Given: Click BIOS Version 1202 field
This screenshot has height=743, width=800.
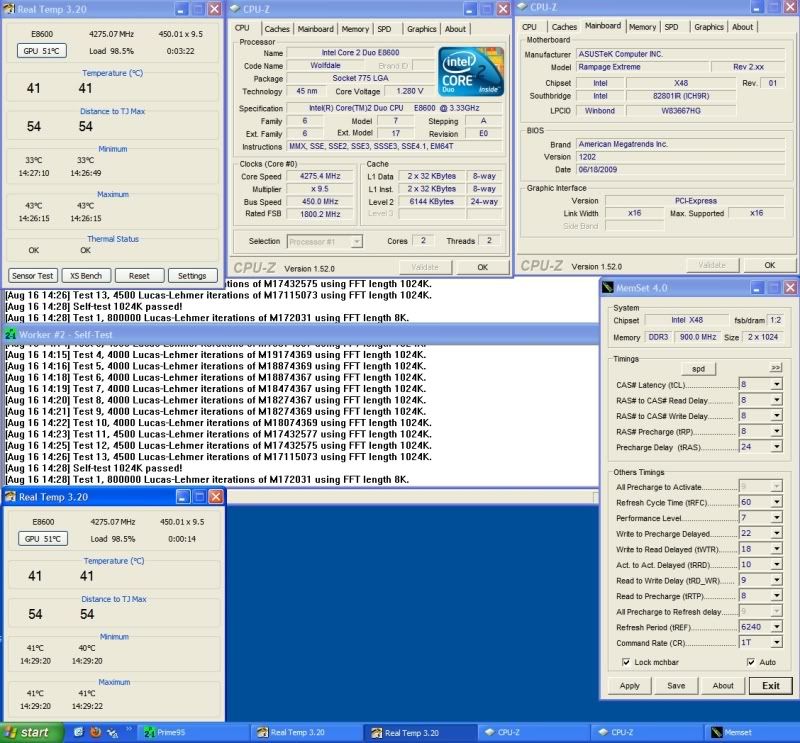Looking at the screenshot, I should [681, 157].
